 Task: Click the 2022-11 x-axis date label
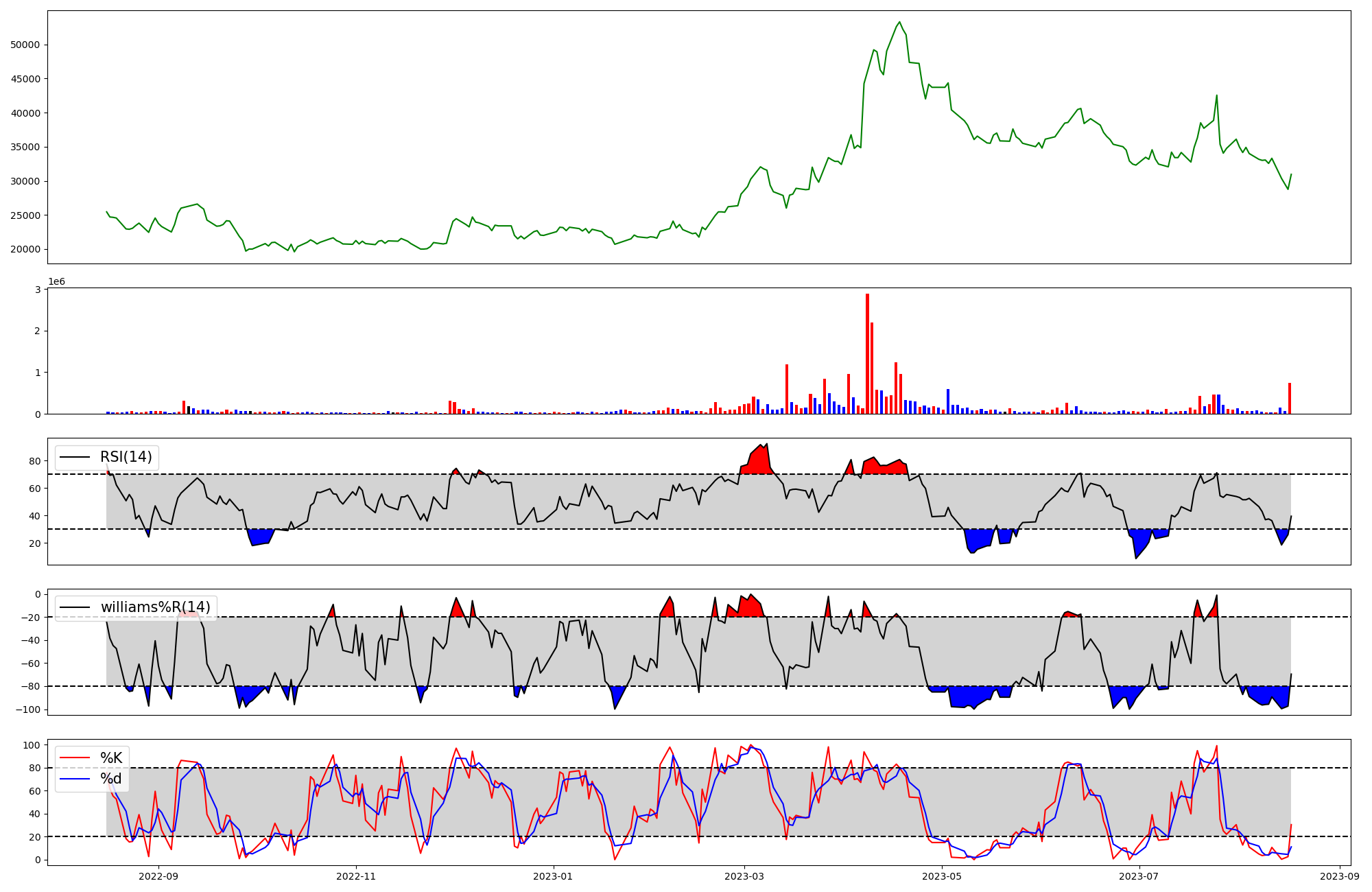[x=355, y=876]
